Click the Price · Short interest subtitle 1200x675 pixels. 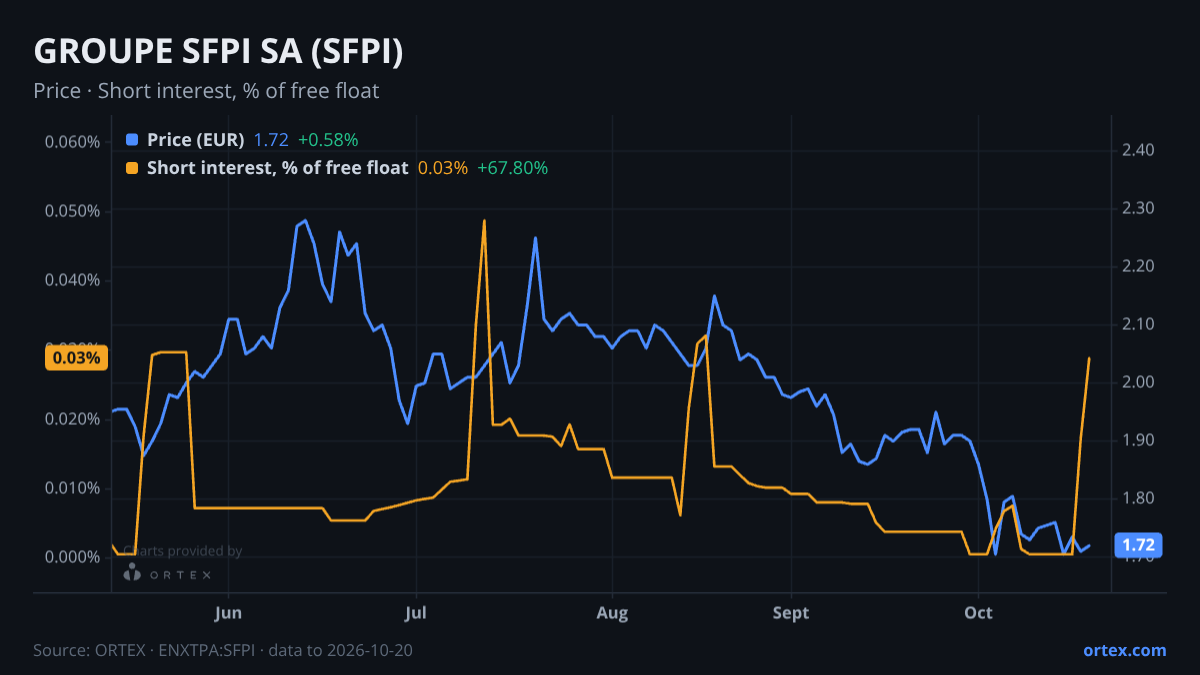coord(206,91)
